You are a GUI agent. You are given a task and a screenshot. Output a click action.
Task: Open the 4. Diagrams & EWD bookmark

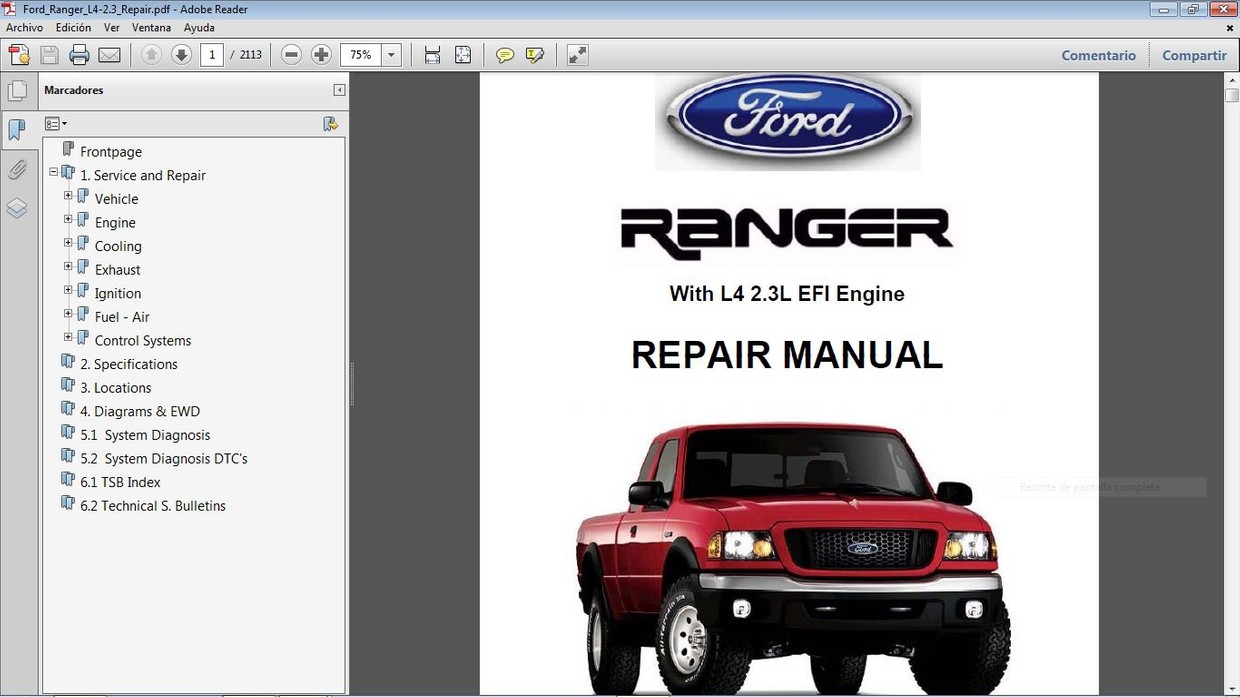(140, 411)
